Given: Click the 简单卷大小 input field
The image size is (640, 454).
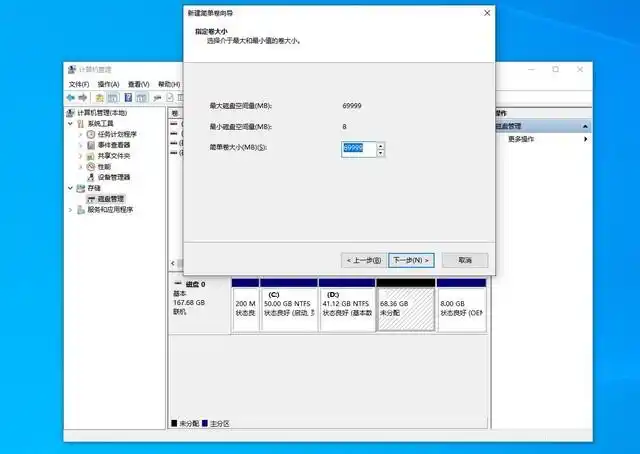Looking at the screenshot, I should 358,149.
